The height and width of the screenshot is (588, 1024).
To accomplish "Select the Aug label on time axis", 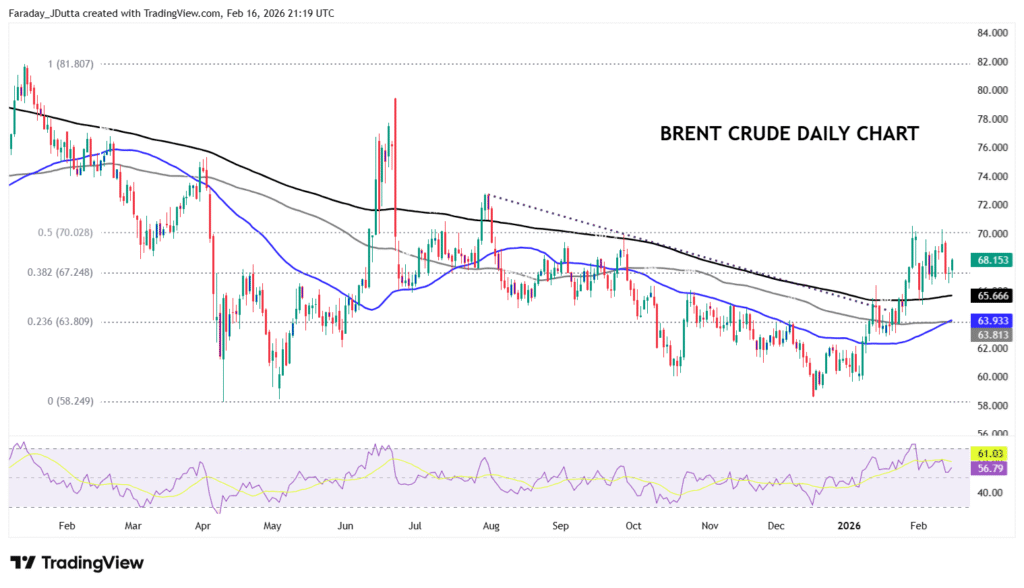I will tap(490, 524).
